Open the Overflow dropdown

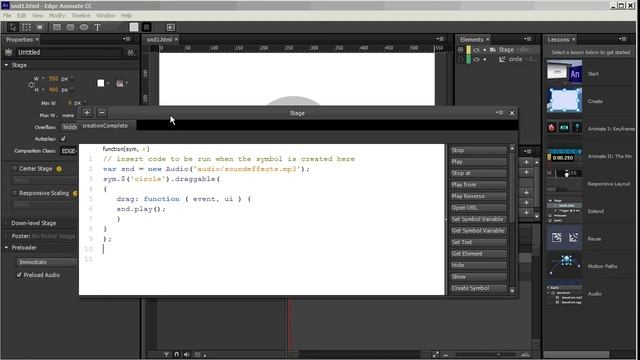[x=69, y=127]
